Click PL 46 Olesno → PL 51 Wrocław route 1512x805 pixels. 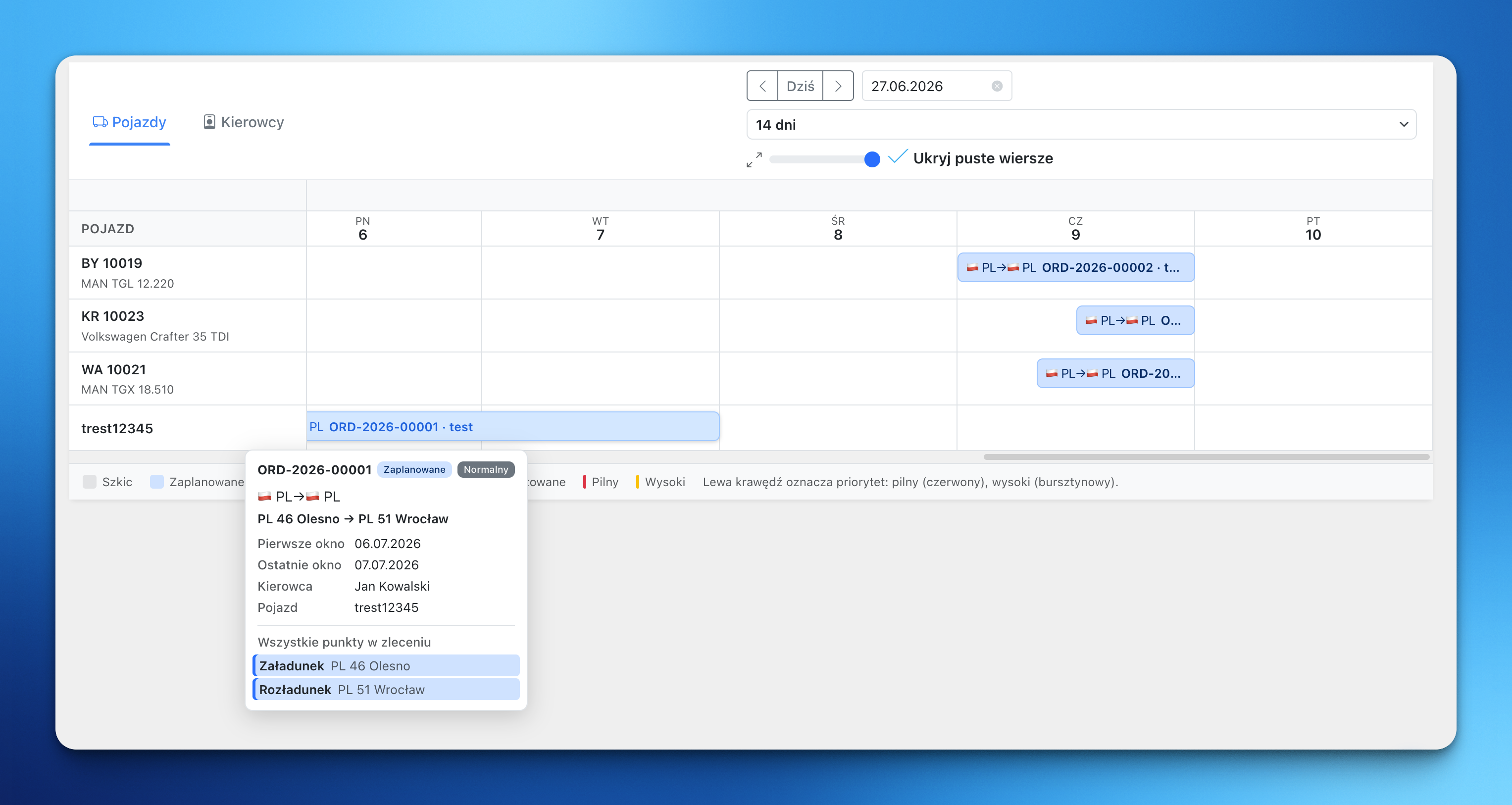353,519
